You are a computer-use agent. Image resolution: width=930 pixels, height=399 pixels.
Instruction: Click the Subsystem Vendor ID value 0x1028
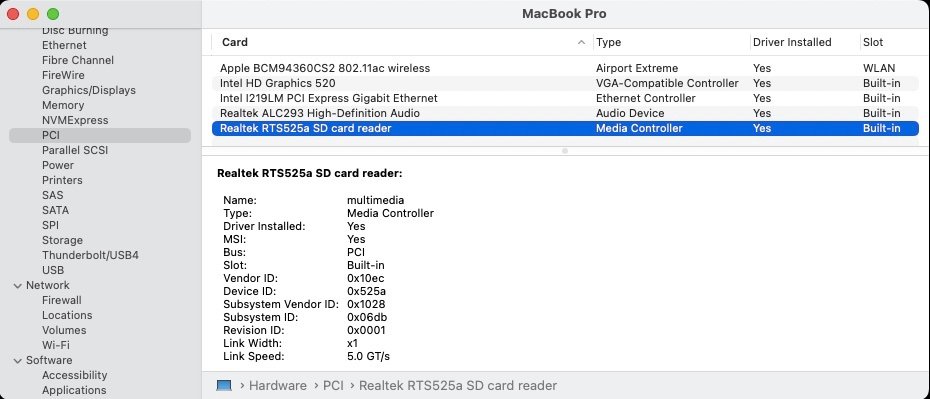(x=367, y=305)
